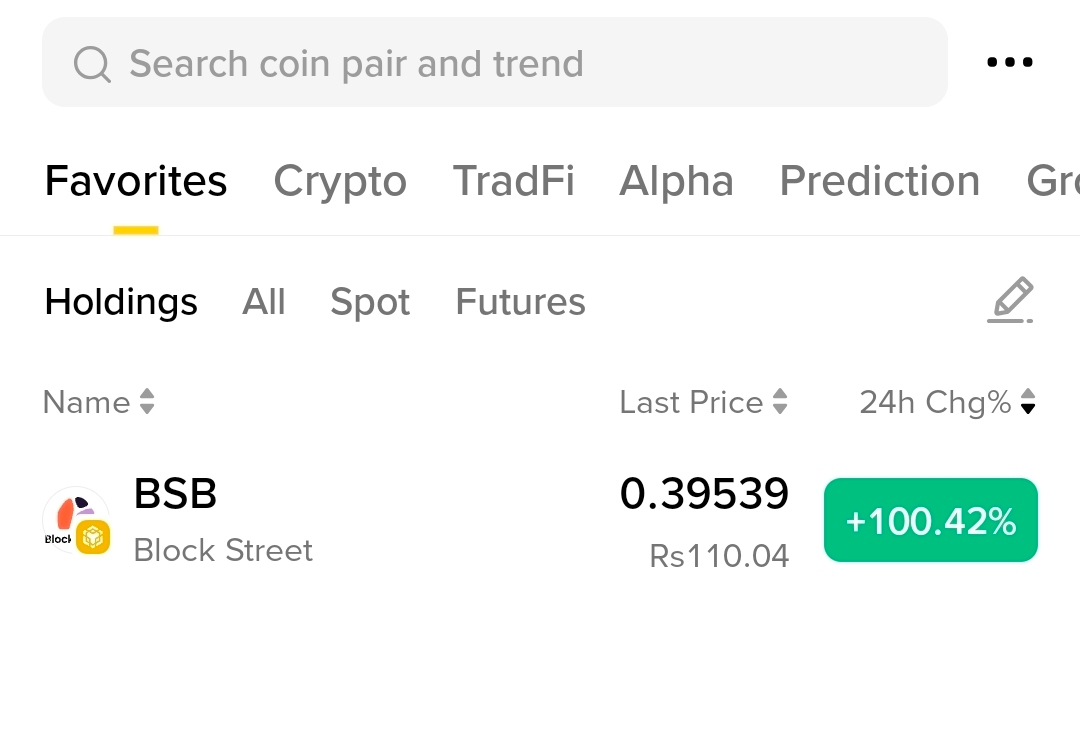Tap the Last Price sort arrows icon

[780, 402]
